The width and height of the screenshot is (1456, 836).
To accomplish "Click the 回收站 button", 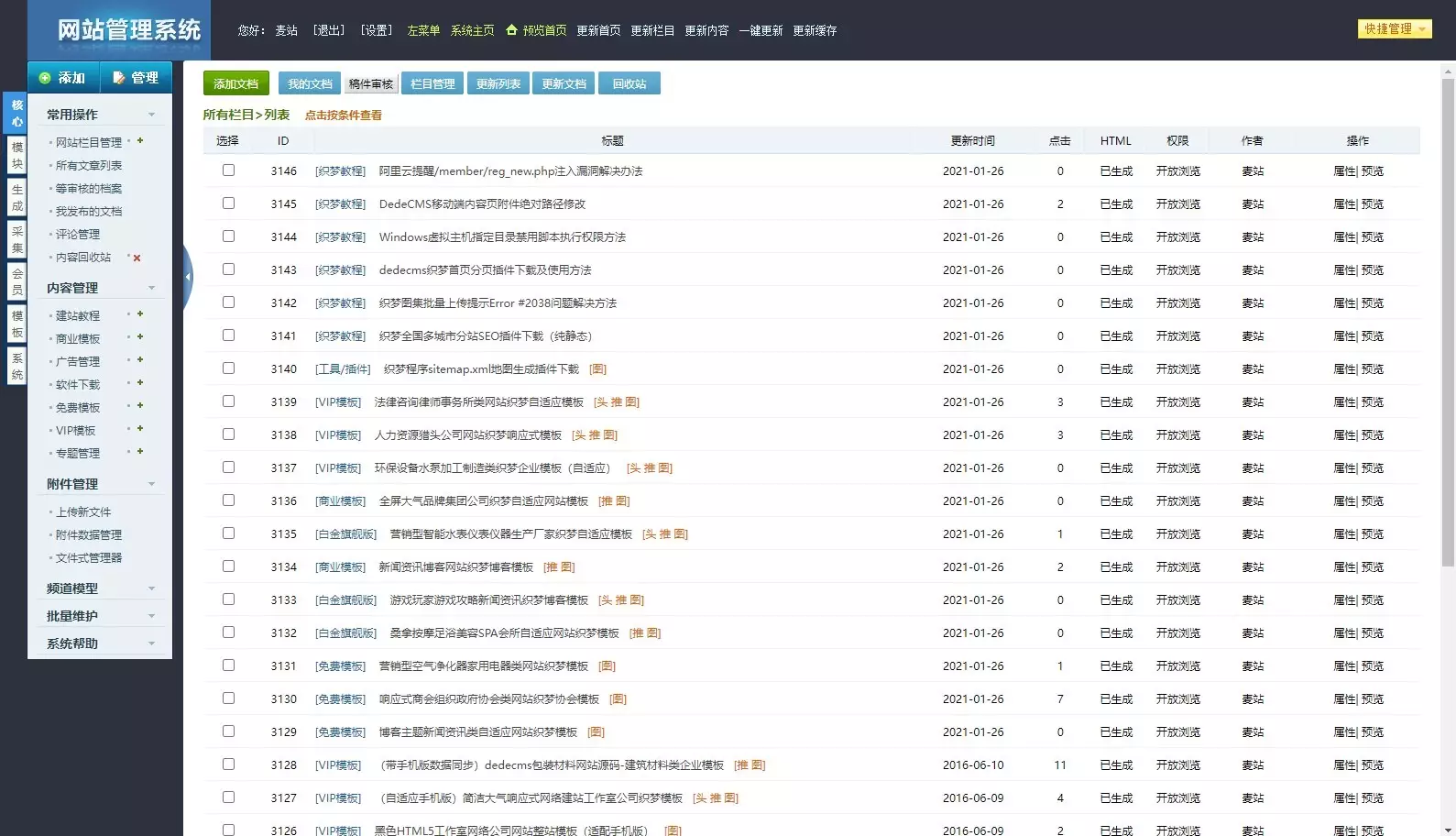I will (629, 83).
